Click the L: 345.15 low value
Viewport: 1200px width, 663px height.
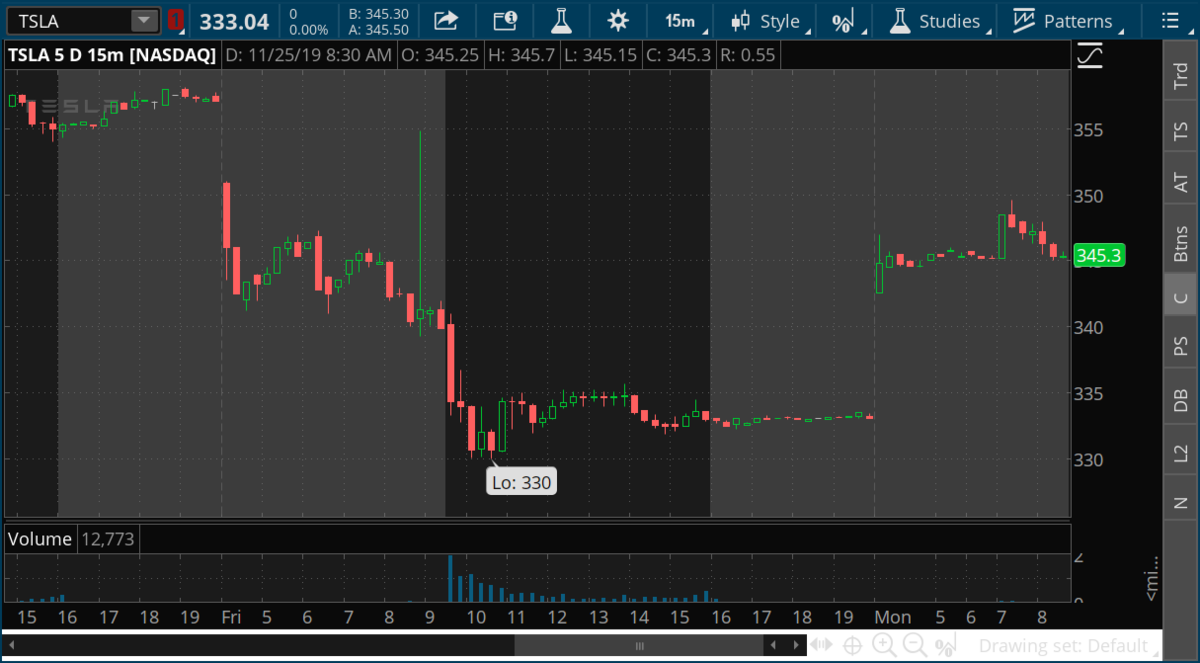[600, 55]
